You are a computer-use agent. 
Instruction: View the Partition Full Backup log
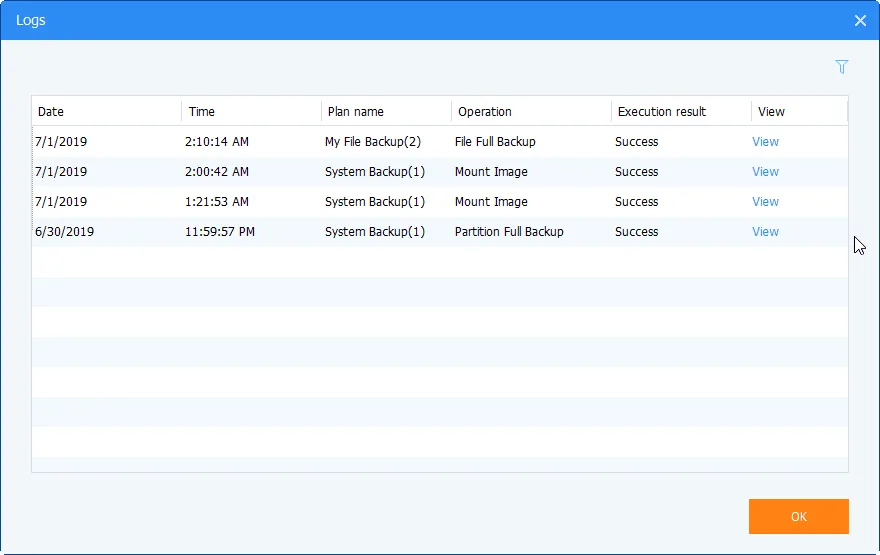pyautogui.click(x=765, y=232)
